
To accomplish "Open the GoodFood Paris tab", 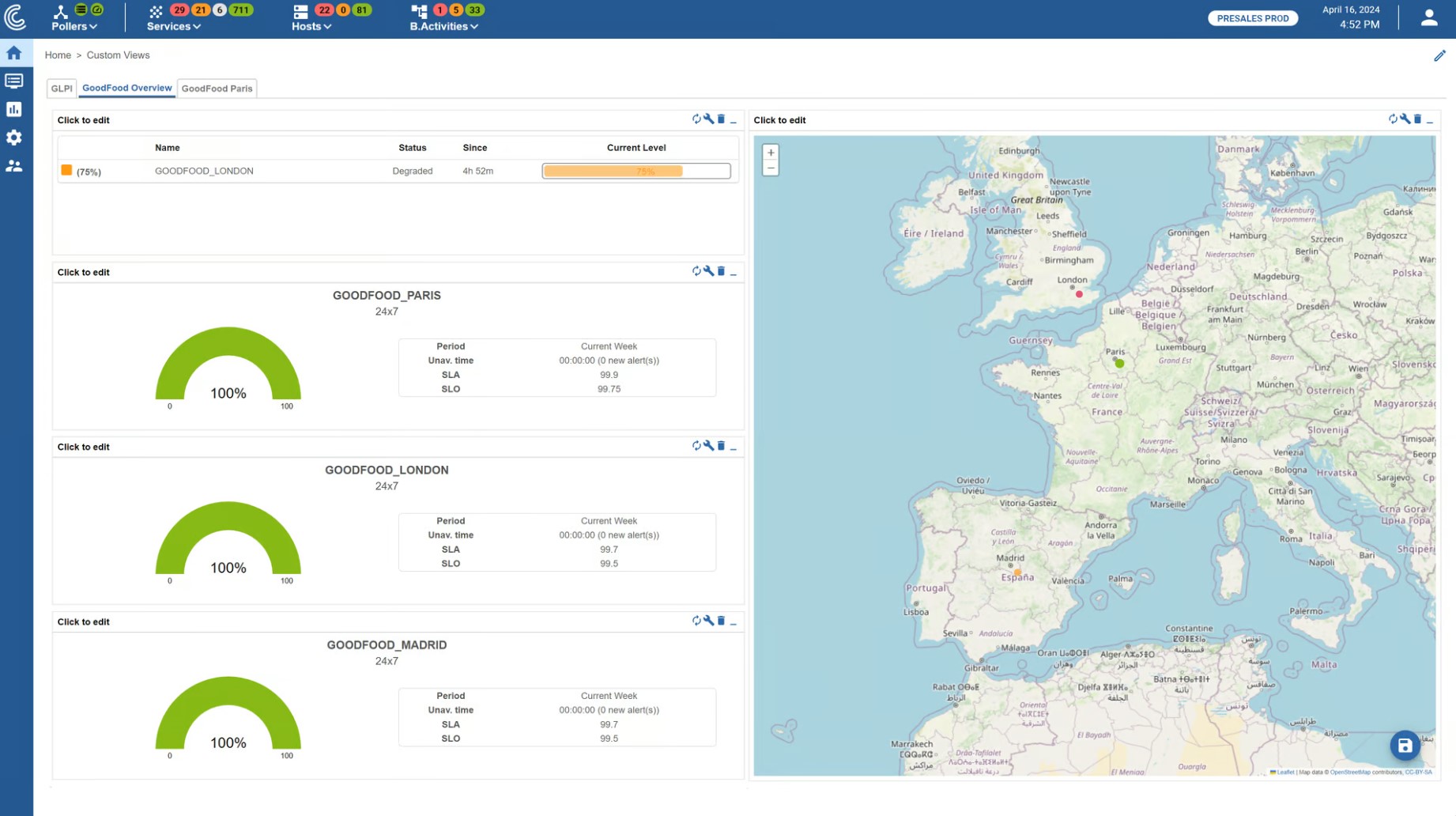I will point(217,88).
